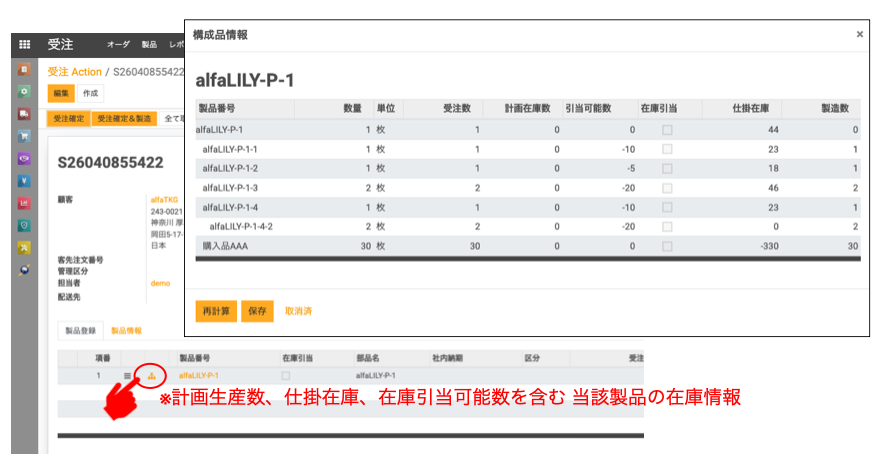Switch to the 製品登録 tab

(80, 331)
